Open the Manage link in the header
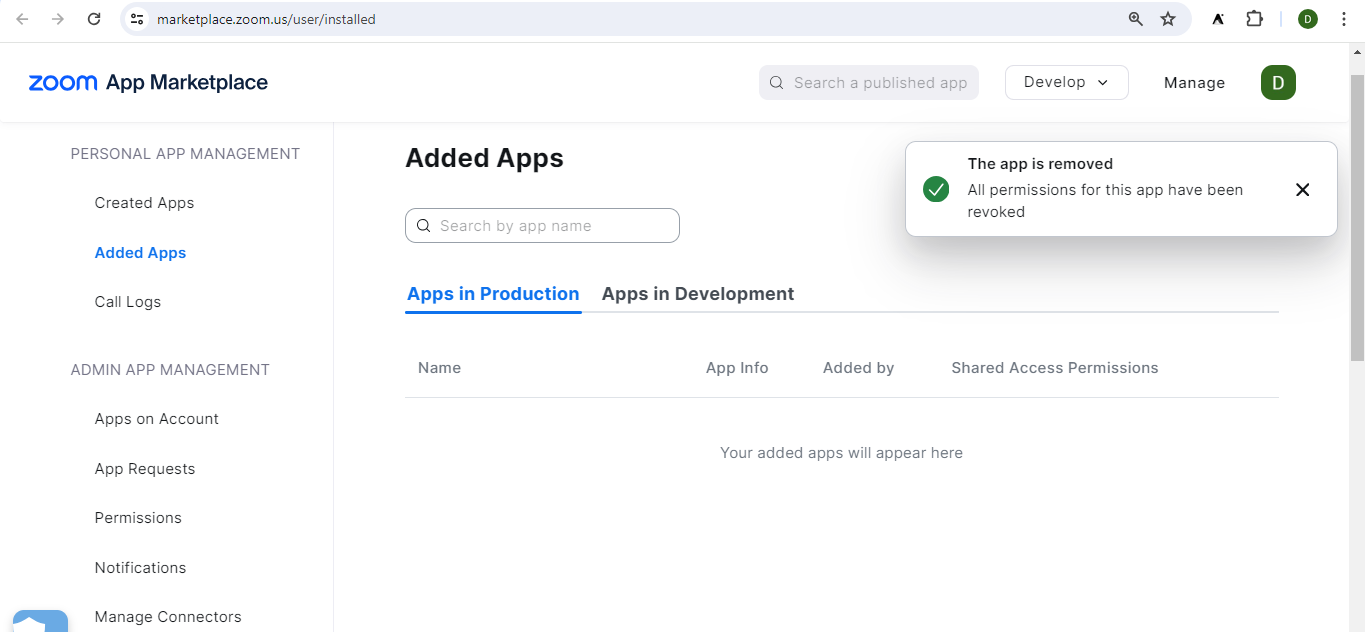Screen dimensions: 1365x632 (x=1194, y=83)
